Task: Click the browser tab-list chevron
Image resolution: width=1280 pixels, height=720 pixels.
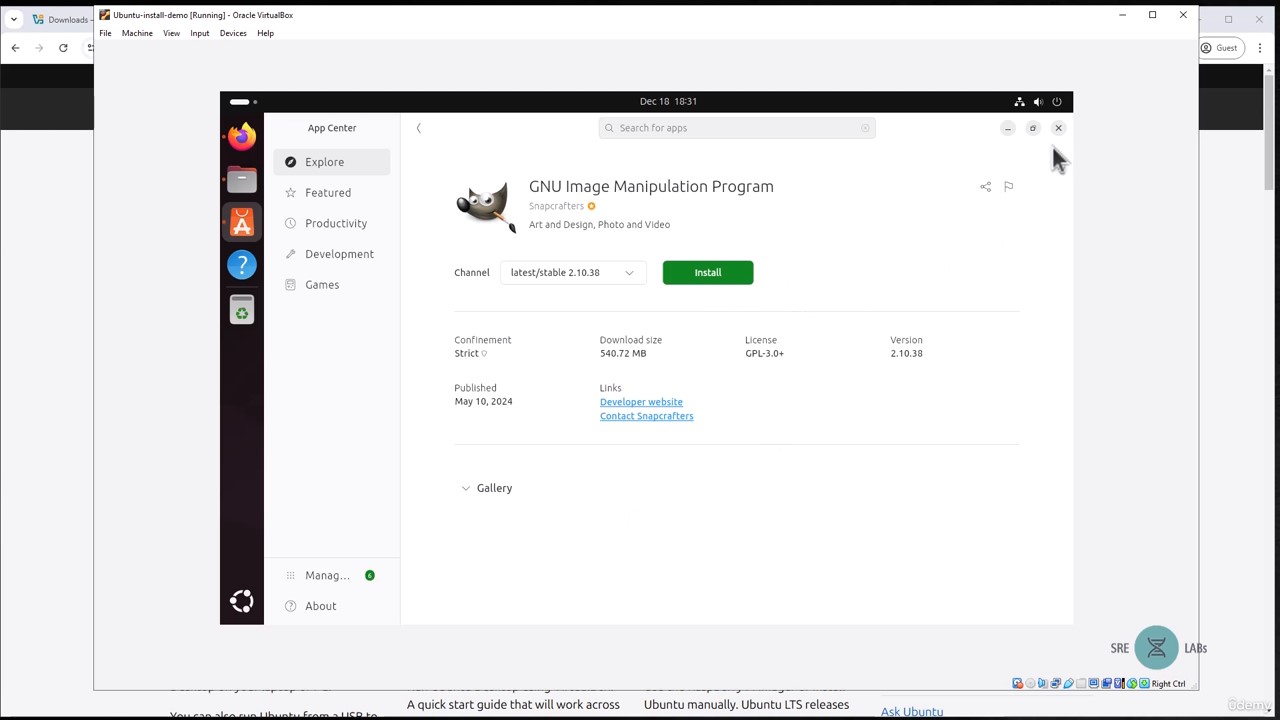Action: click(14, 19)
